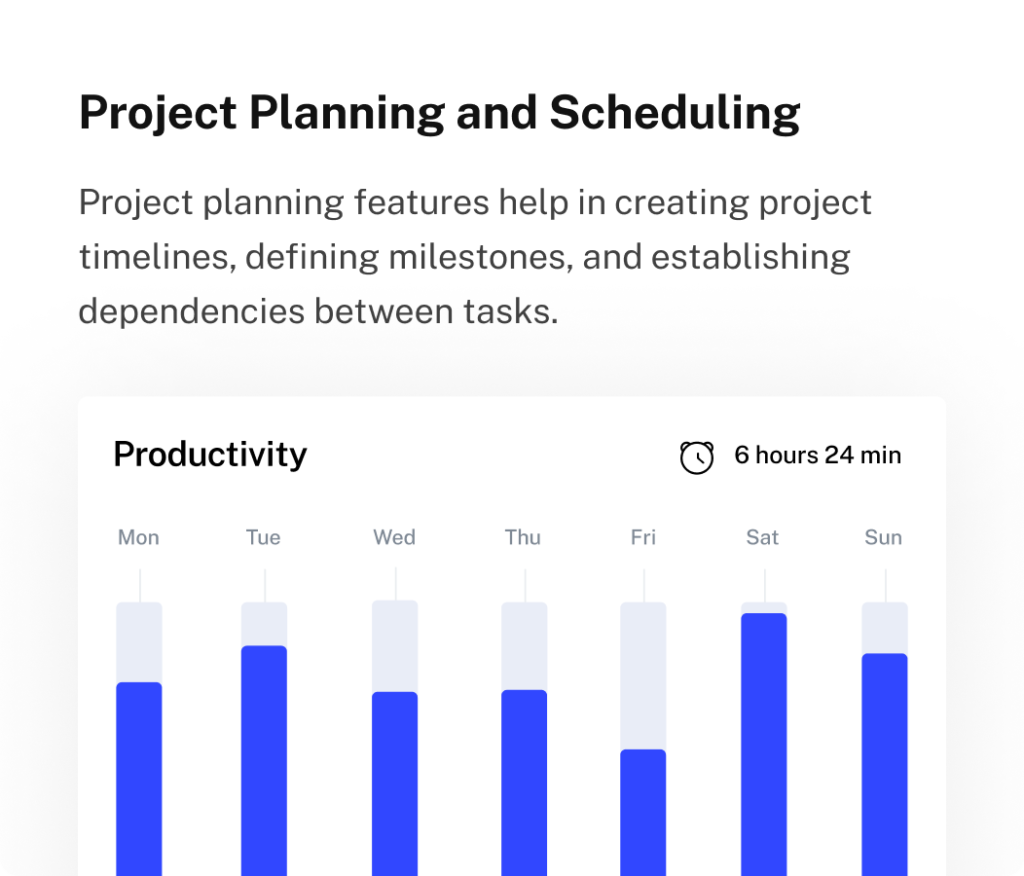Click the Productivity card title
The width and height of the screenshot is (1024, 876).
point(210,454)
